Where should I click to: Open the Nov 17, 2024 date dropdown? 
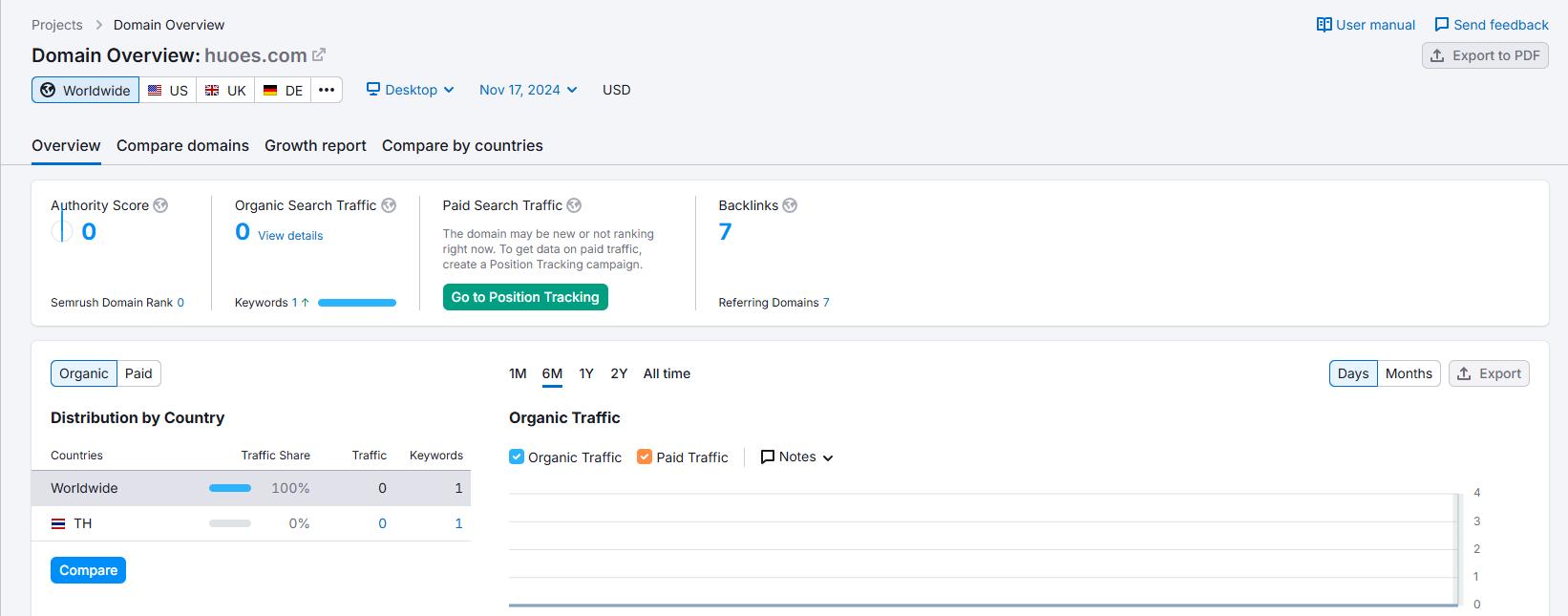528,90
